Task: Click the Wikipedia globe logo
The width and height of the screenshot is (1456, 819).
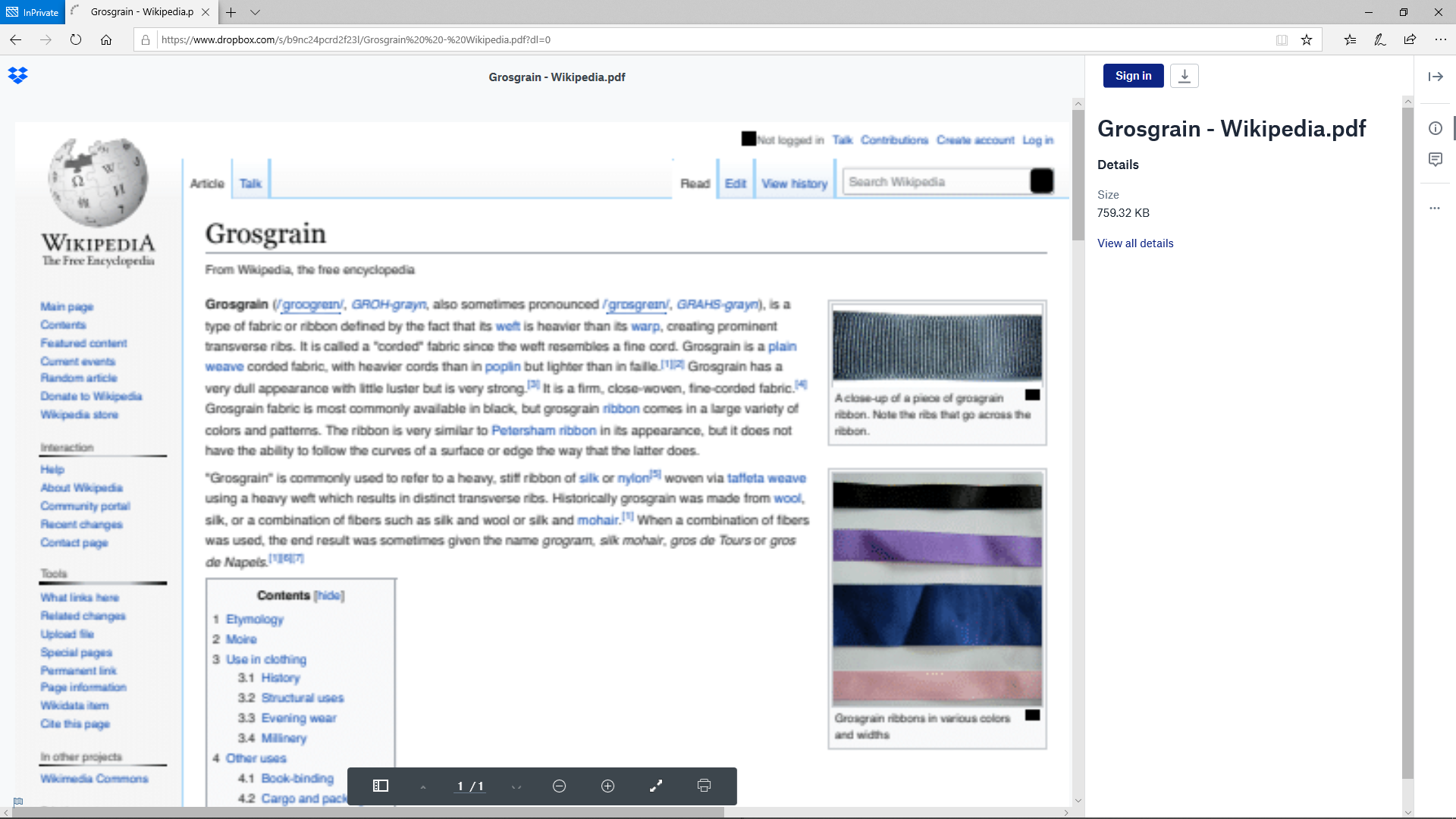Action: [99, 182]
